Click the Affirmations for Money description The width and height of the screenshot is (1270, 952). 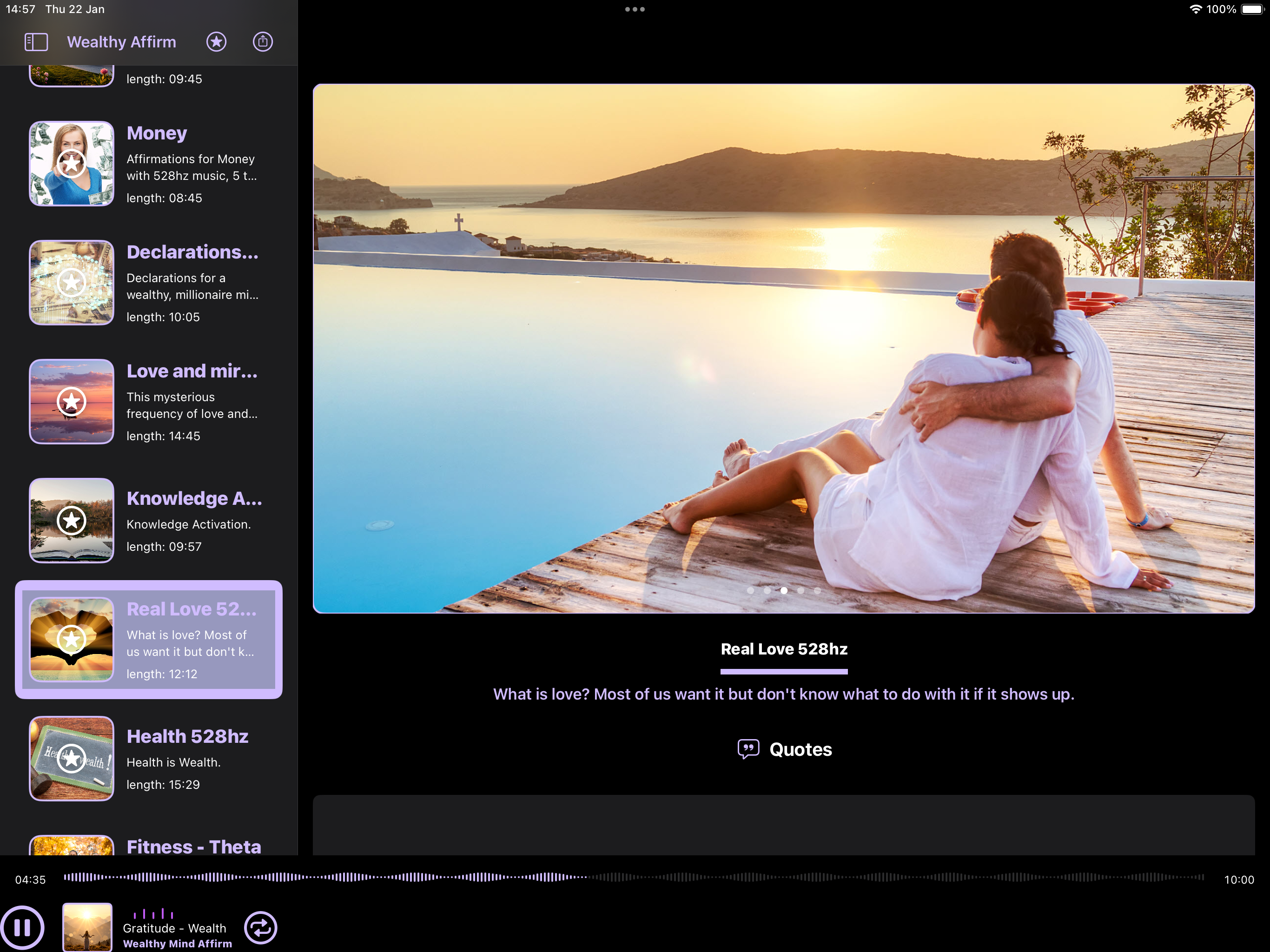pos(192,167)
